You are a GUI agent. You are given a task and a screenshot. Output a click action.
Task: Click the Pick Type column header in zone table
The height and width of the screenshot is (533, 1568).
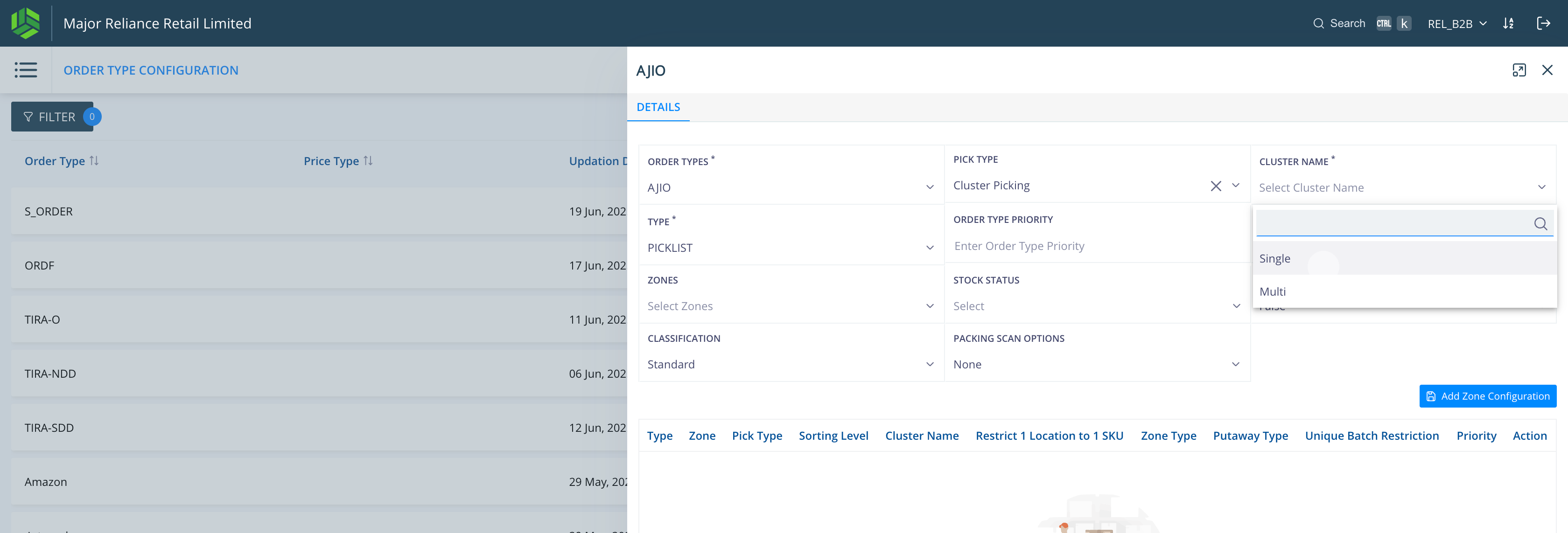coord(756,436)
